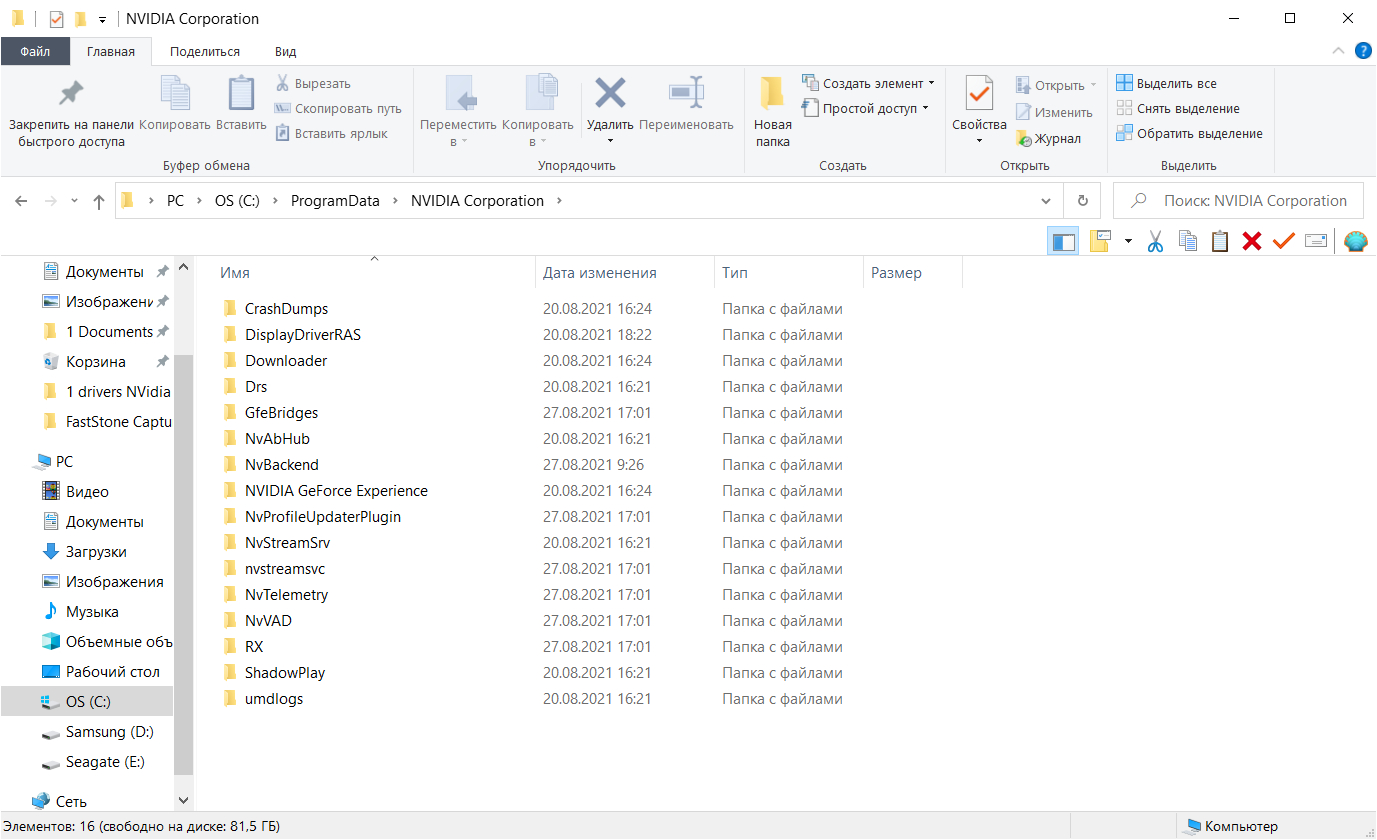Viewport: 1377px width, 840px height.
Task: Open the dropdown arrow under Свойства
Action: 979,141
